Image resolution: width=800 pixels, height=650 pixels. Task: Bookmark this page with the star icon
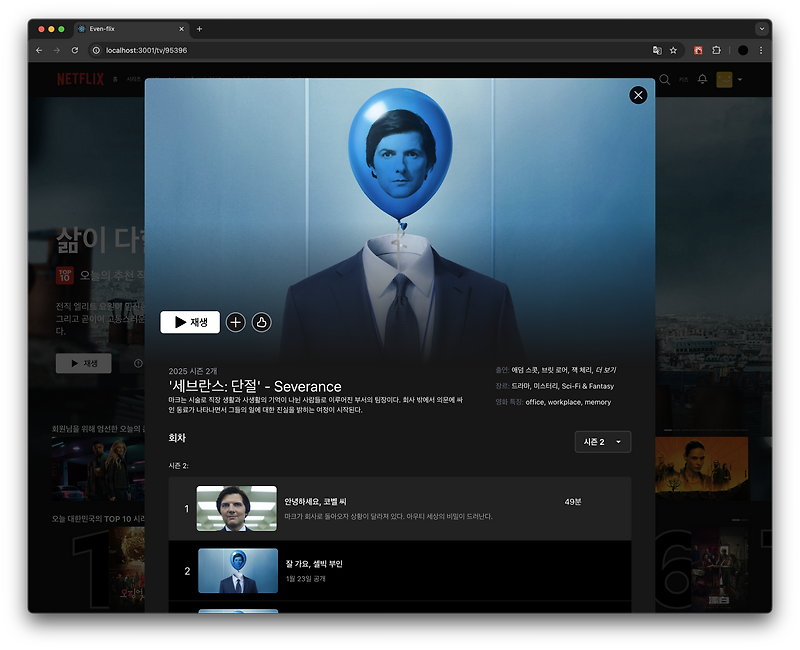(673, 50)
